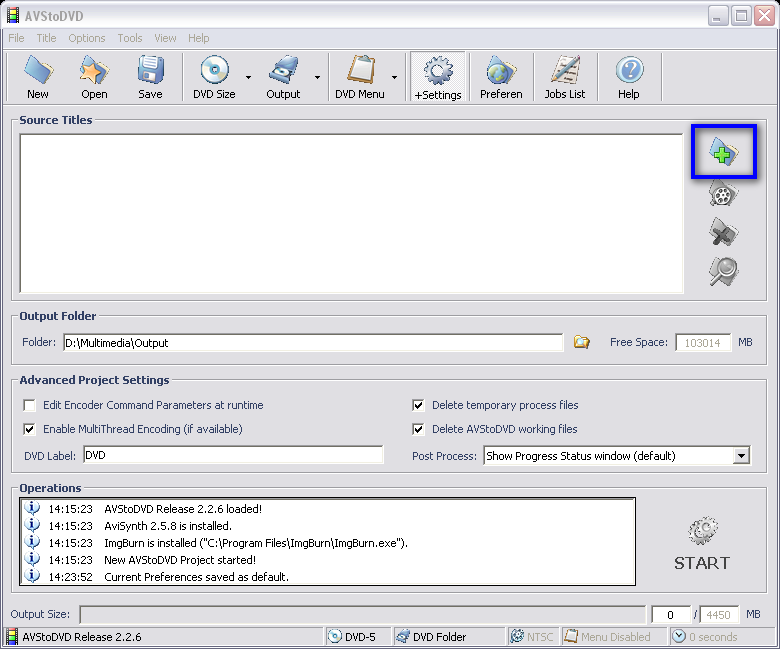
Task: Click the START gear button
Action: click(x=702, y=543)
